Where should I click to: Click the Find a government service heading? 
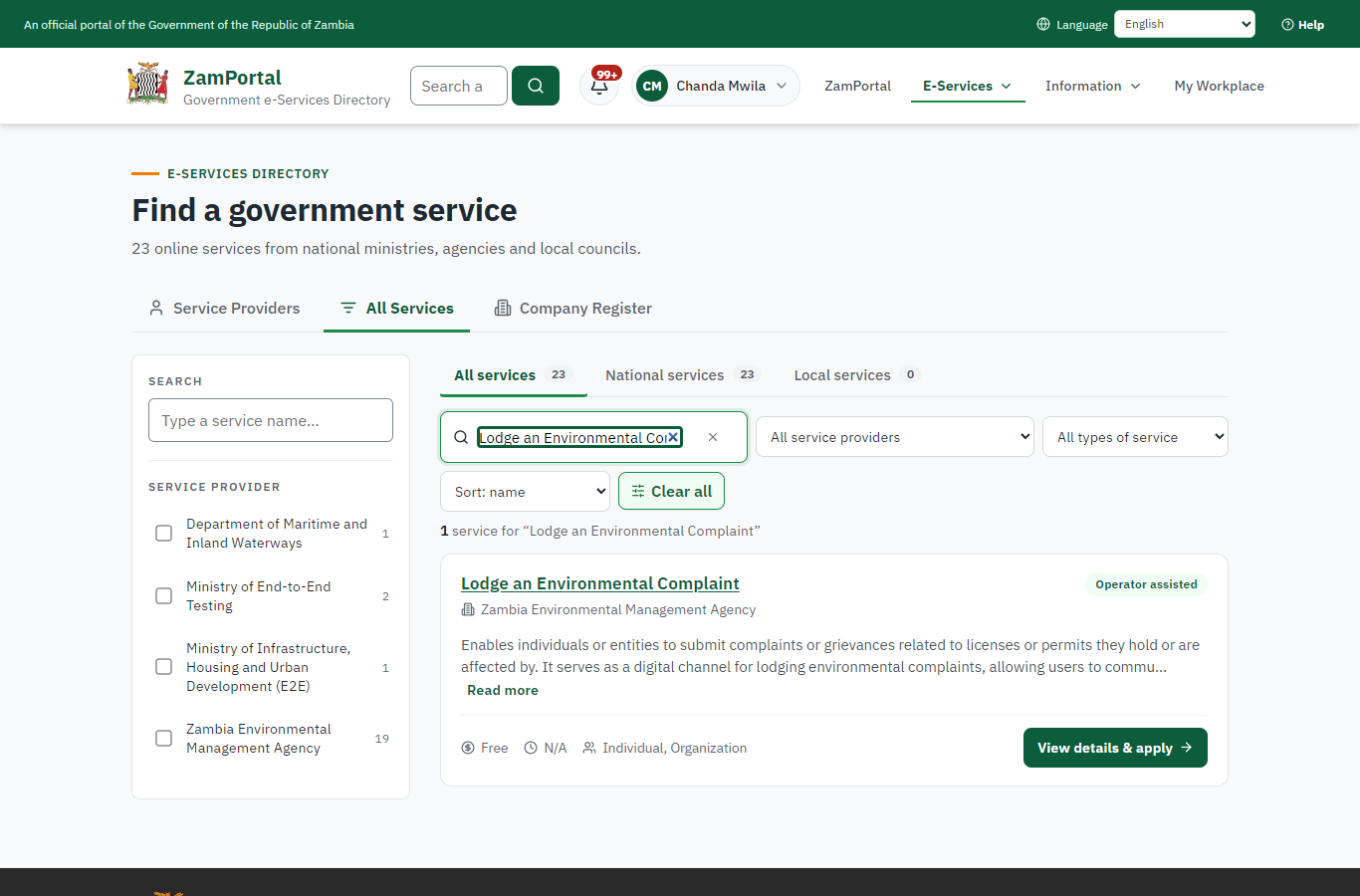[325, 210]
